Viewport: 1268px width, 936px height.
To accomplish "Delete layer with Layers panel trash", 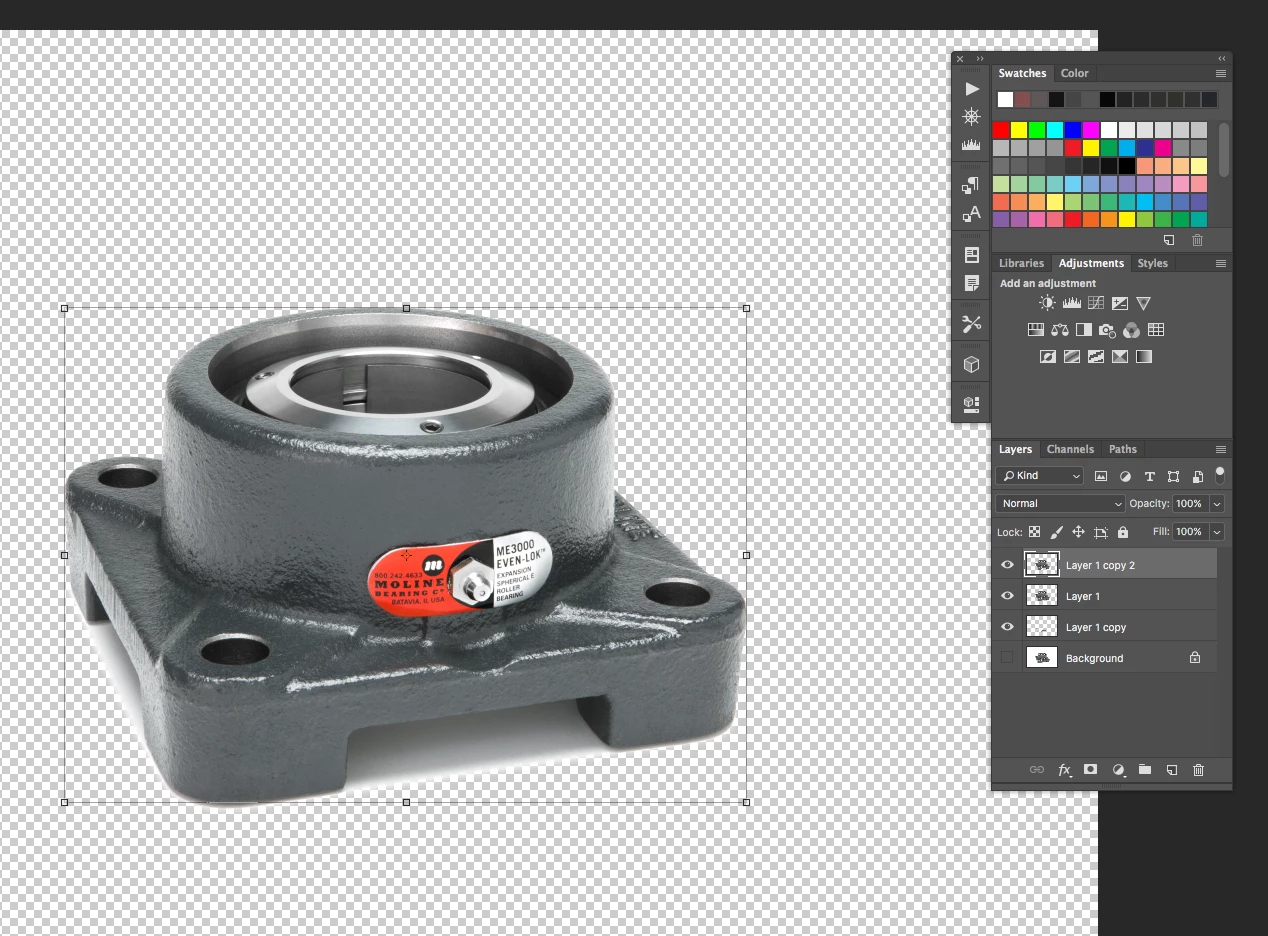I will 1198,770.
